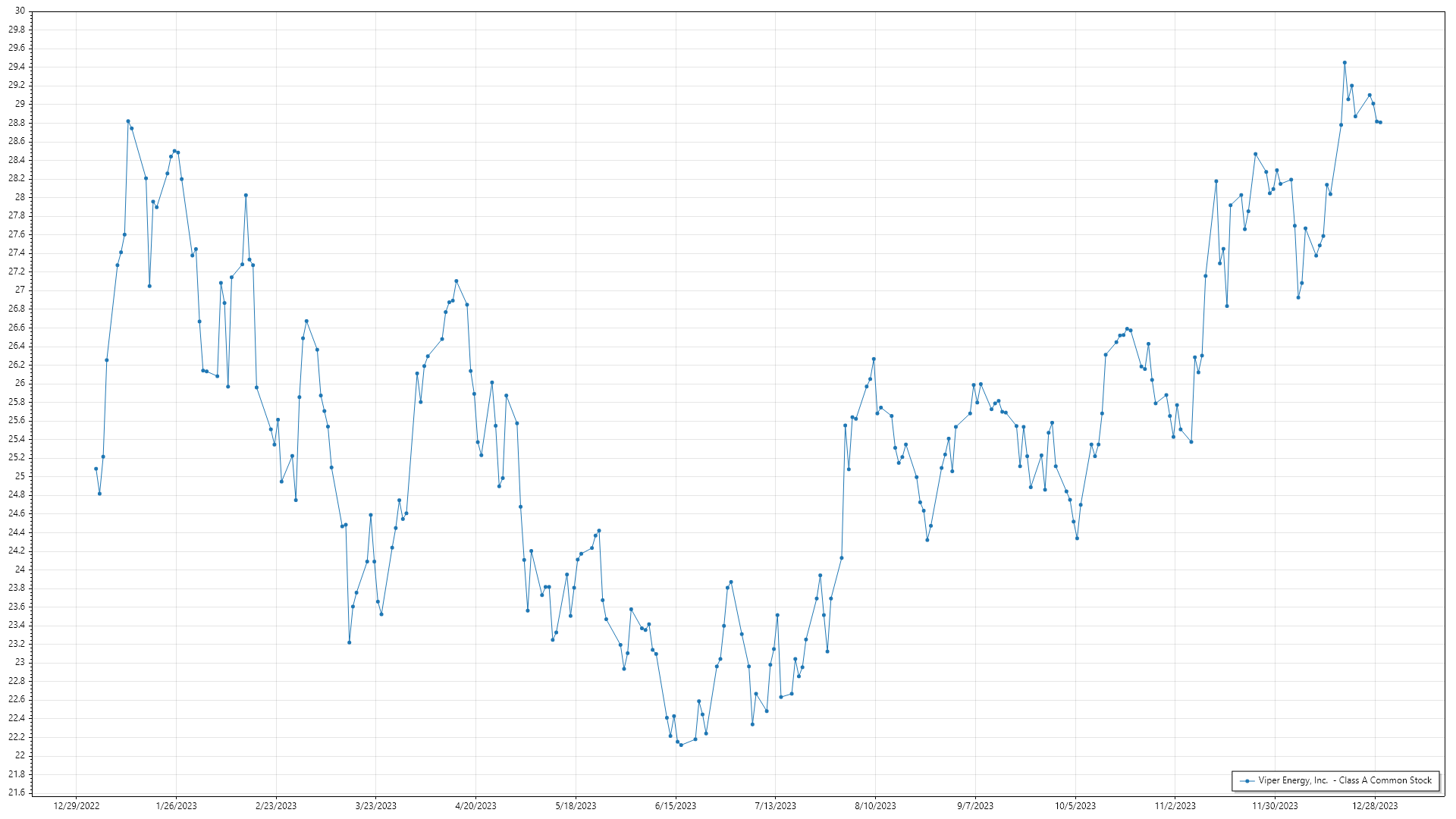This screenshot has width=1456, height=819.
Task: Select the 7/13/2023 date on the axis
Action: coord(775,805)
